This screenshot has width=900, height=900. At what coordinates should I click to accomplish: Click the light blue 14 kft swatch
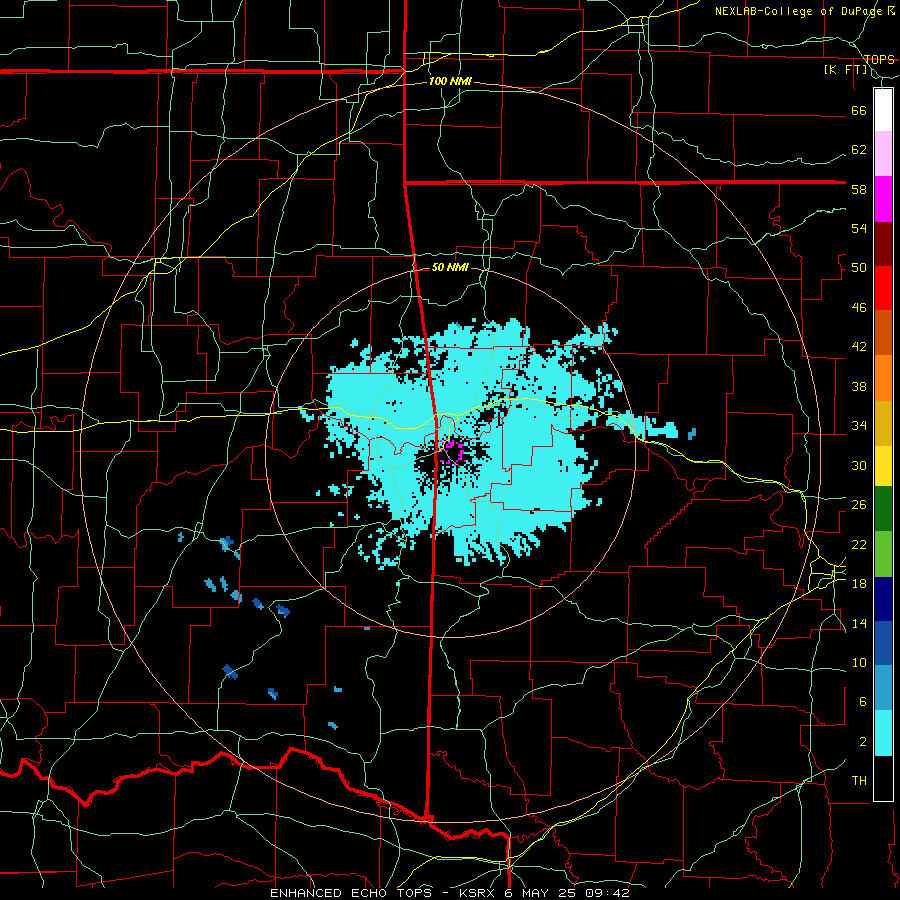point(883,688)
